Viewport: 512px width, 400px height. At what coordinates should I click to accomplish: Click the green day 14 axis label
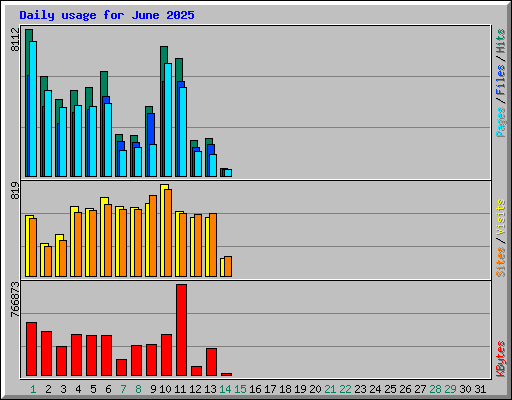tap(225, 389)
